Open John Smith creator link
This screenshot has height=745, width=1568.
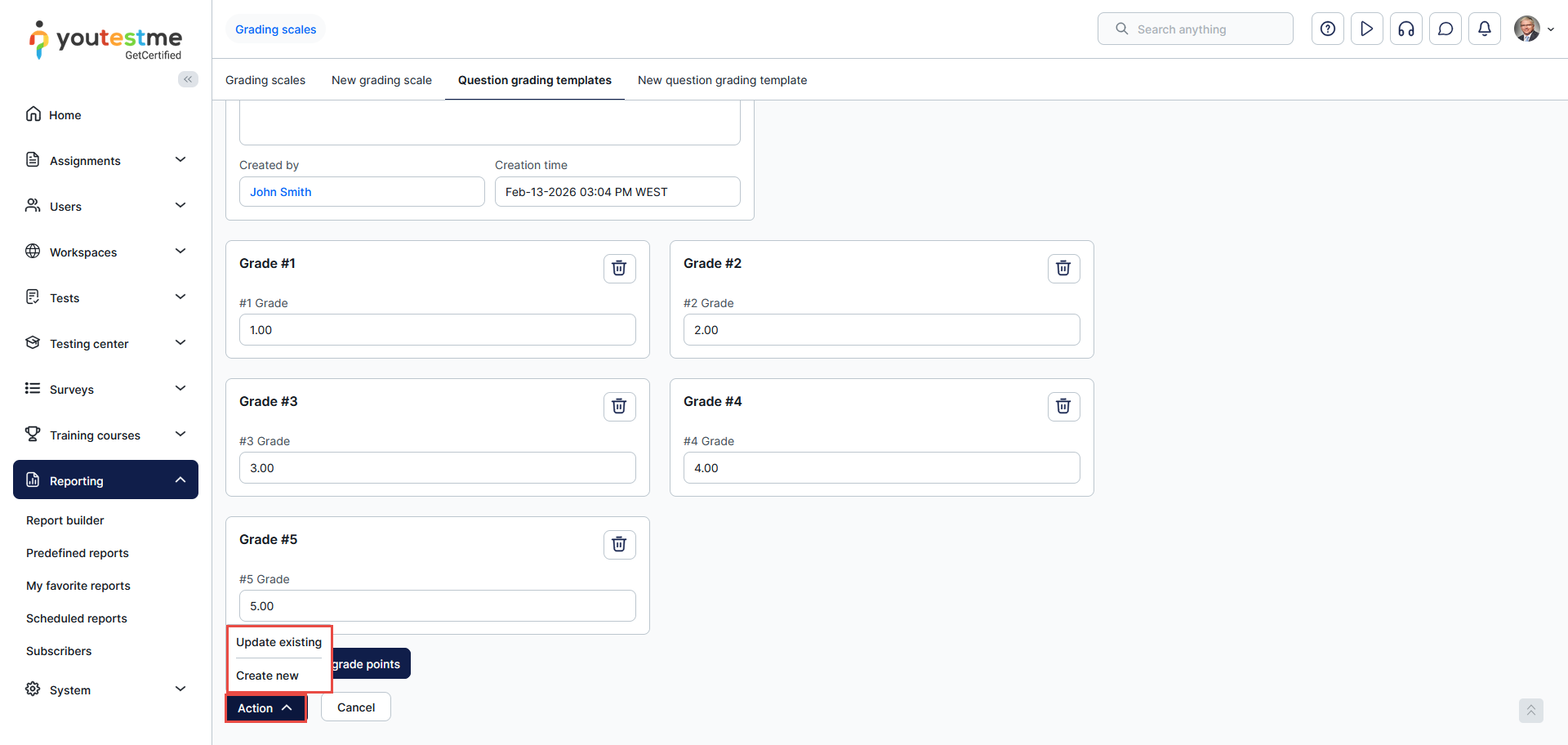coord(280,192)
